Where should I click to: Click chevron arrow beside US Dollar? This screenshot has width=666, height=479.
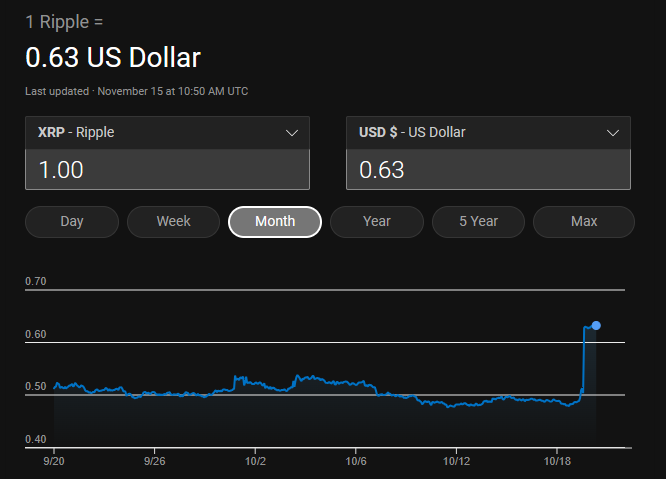pos(612,133)
